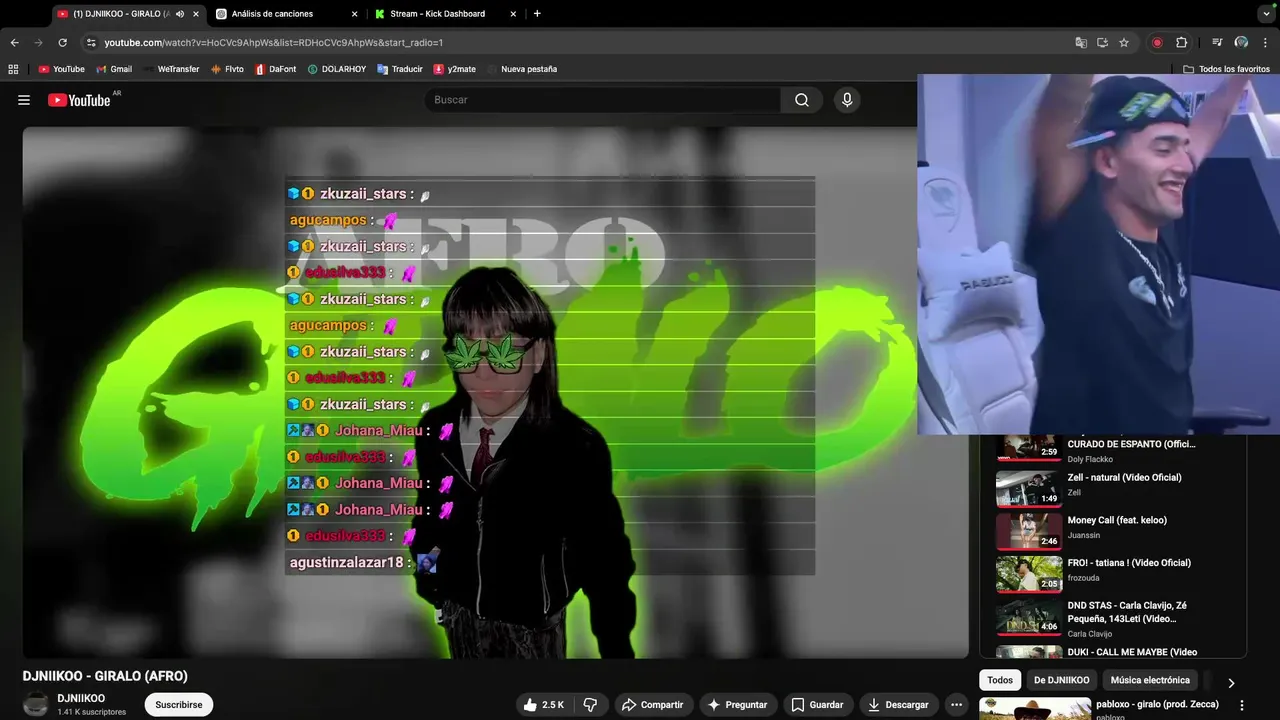Open the DaFont bookmark
This screenshot has height=720, width=1280.
pyautogui.click(x=276, y=69)
